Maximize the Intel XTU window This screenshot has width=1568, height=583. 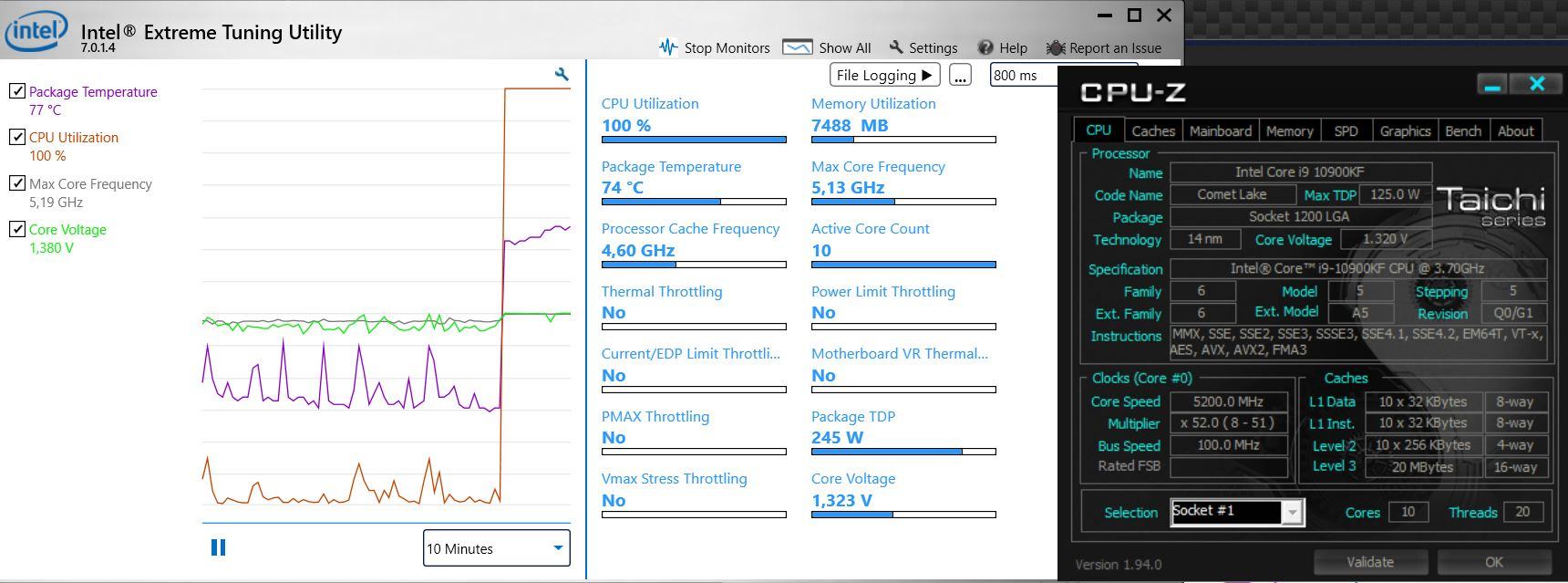click(x=1134, y=15)
